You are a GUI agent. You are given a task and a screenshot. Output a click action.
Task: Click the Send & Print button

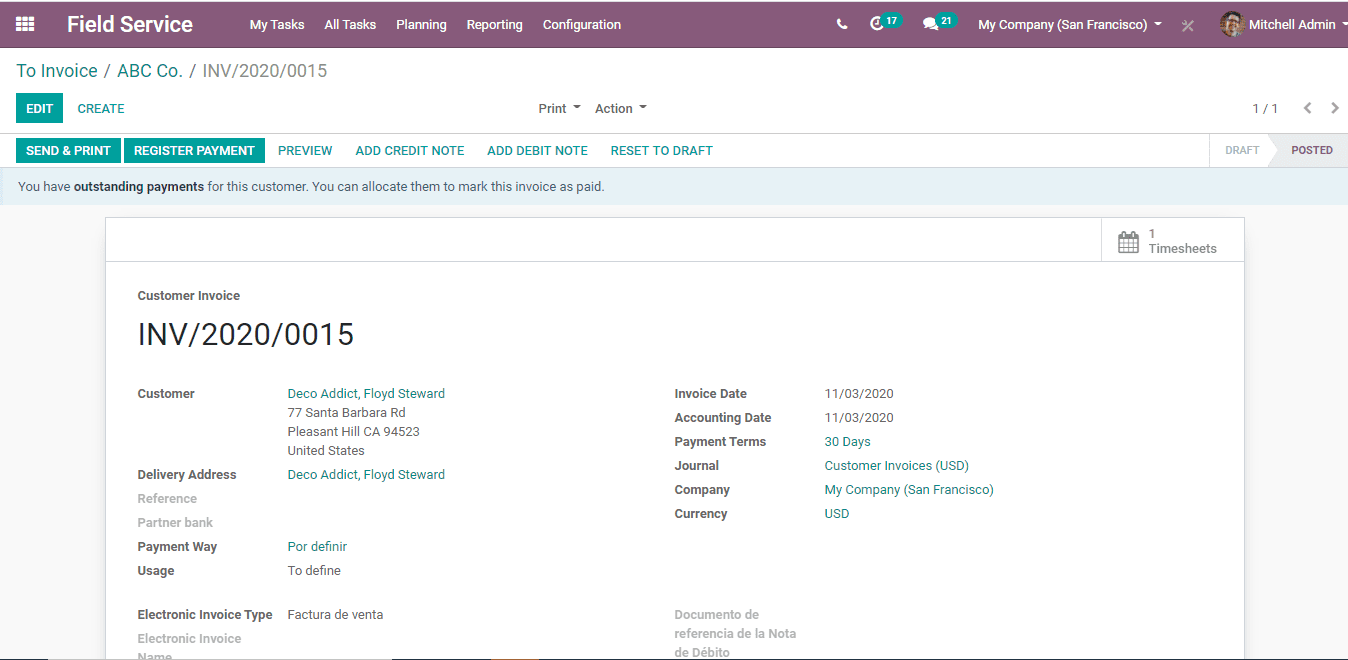click(68, 150)
